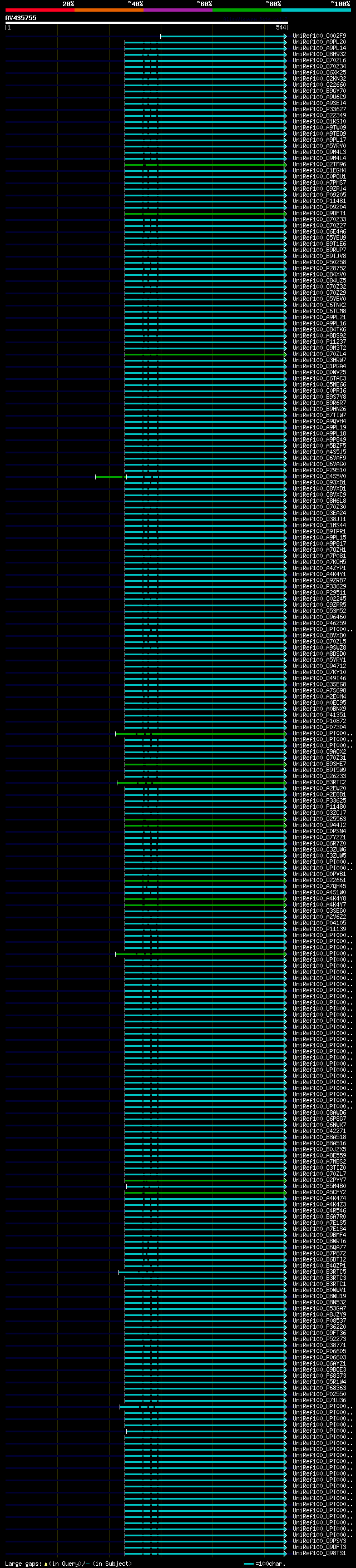Image resolution: width=356 pixels, height=1568 pixels.
Task: Click the green alignment bar for UniRef100_Q9DFT1
Action: coord(205,214)
